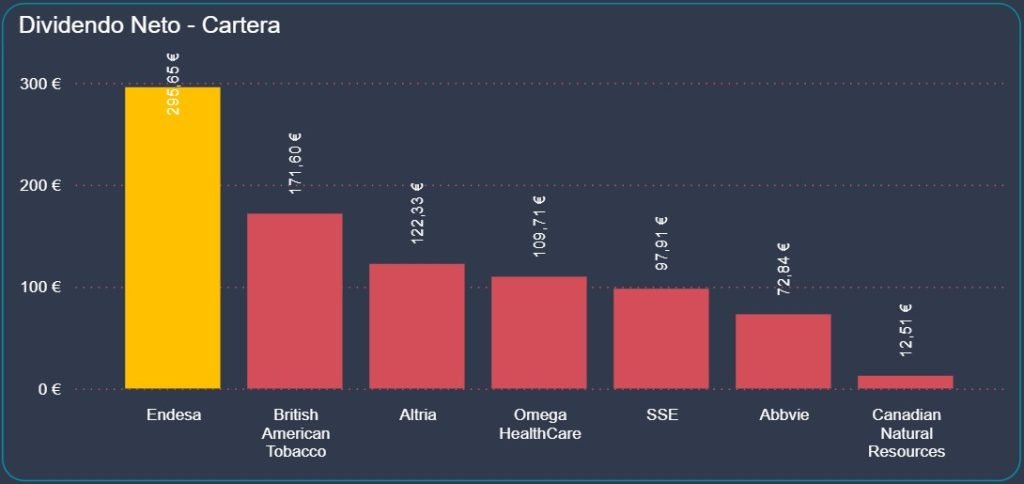Select the 122,33 € value label
Viewport: 1024px width, 484px height.
(417, 213)
